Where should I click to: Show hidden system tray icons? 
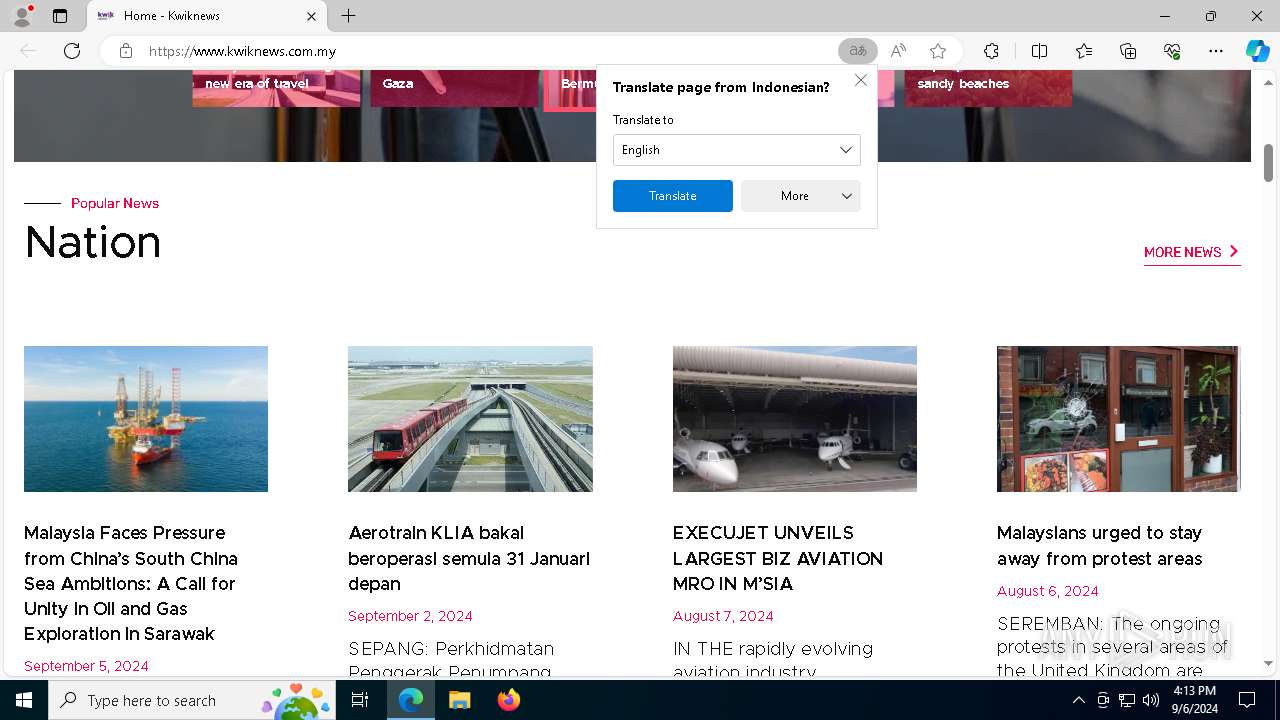click(1078, 700)
